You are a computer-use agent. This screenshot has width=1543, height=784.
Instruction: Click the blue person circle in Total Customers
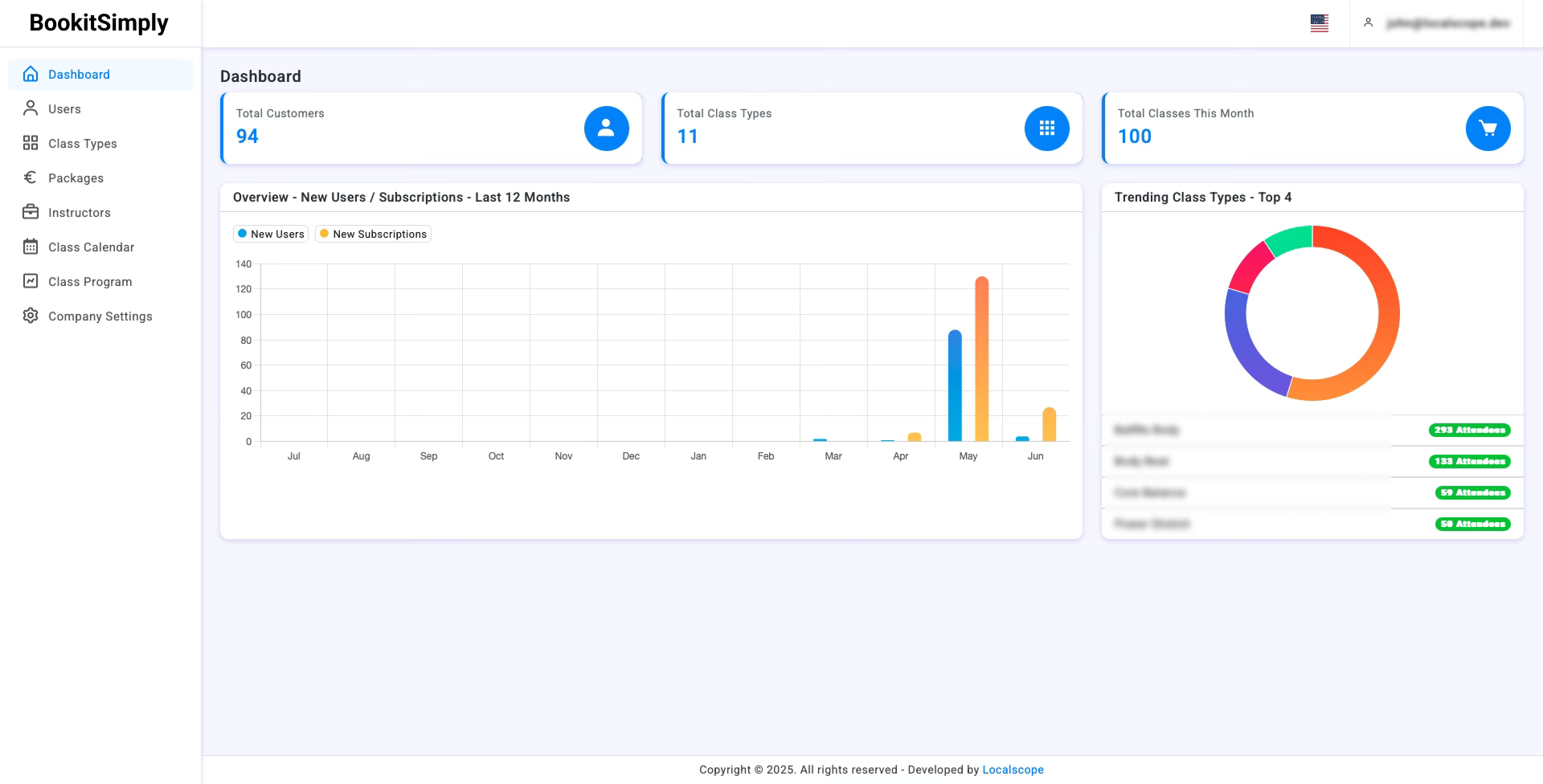point(606,129)
